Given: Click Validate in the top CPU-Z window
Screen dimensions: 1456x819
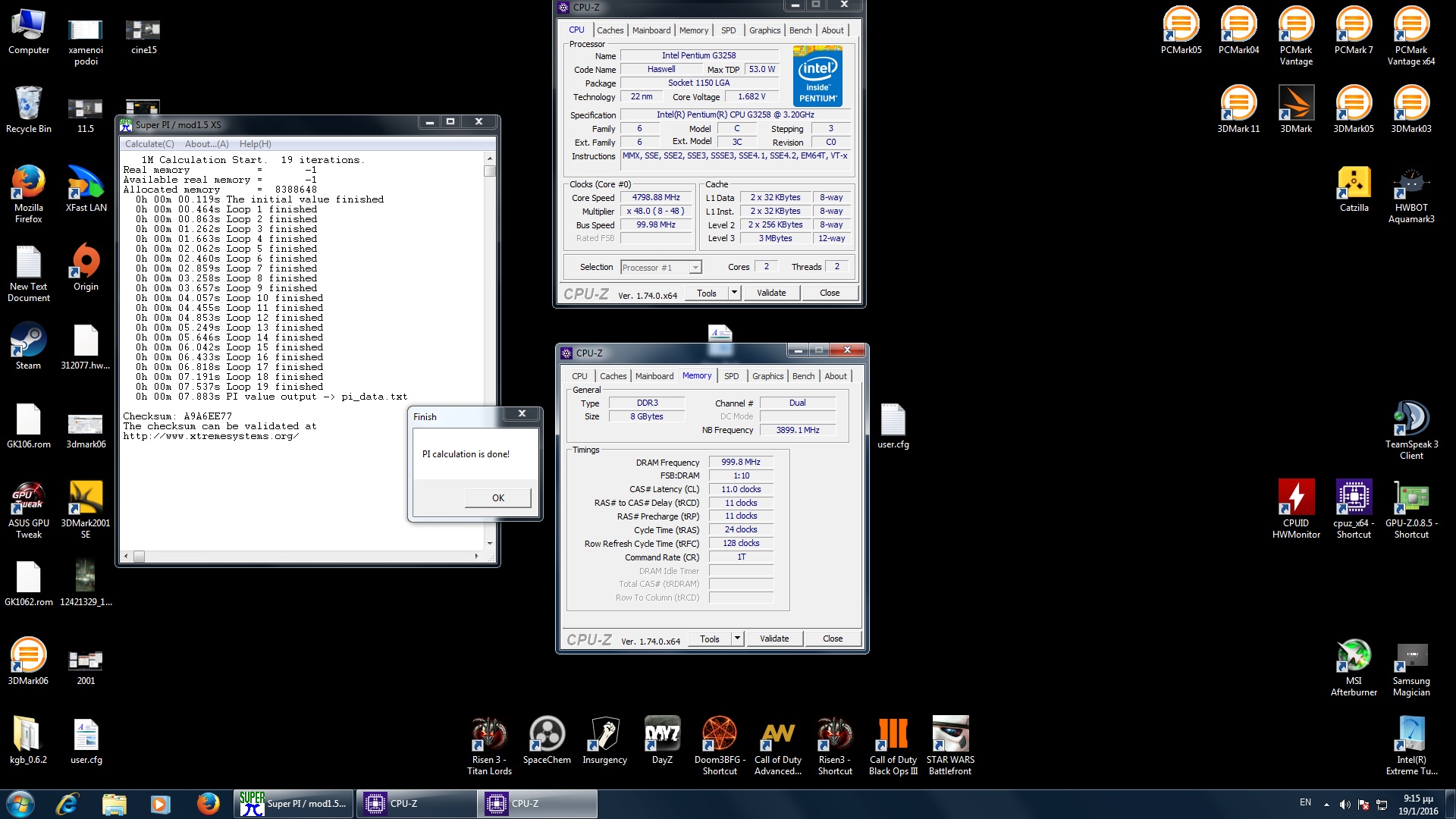Looking at the screenshot, I should point(771,293).
